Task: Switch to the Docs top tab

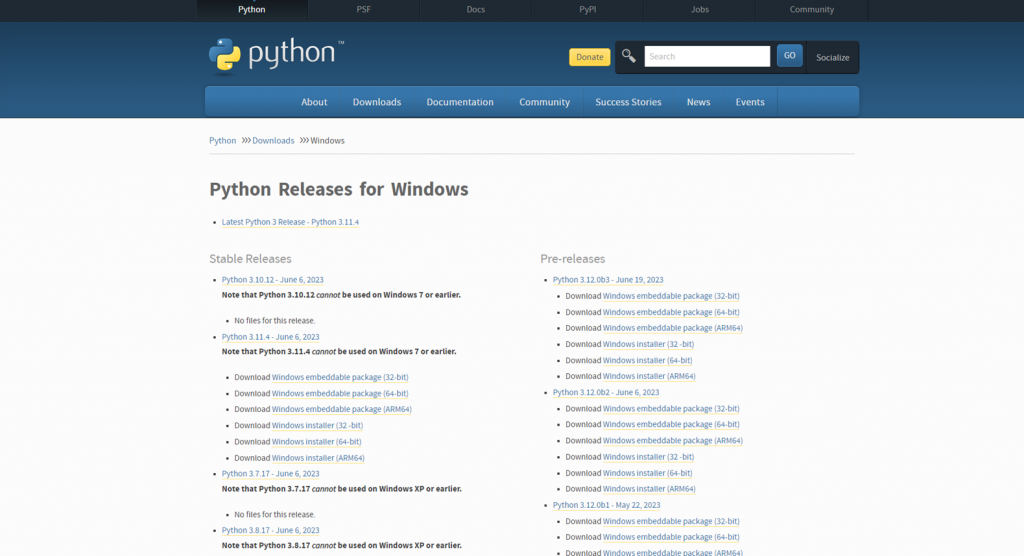Action: point(475,10)
